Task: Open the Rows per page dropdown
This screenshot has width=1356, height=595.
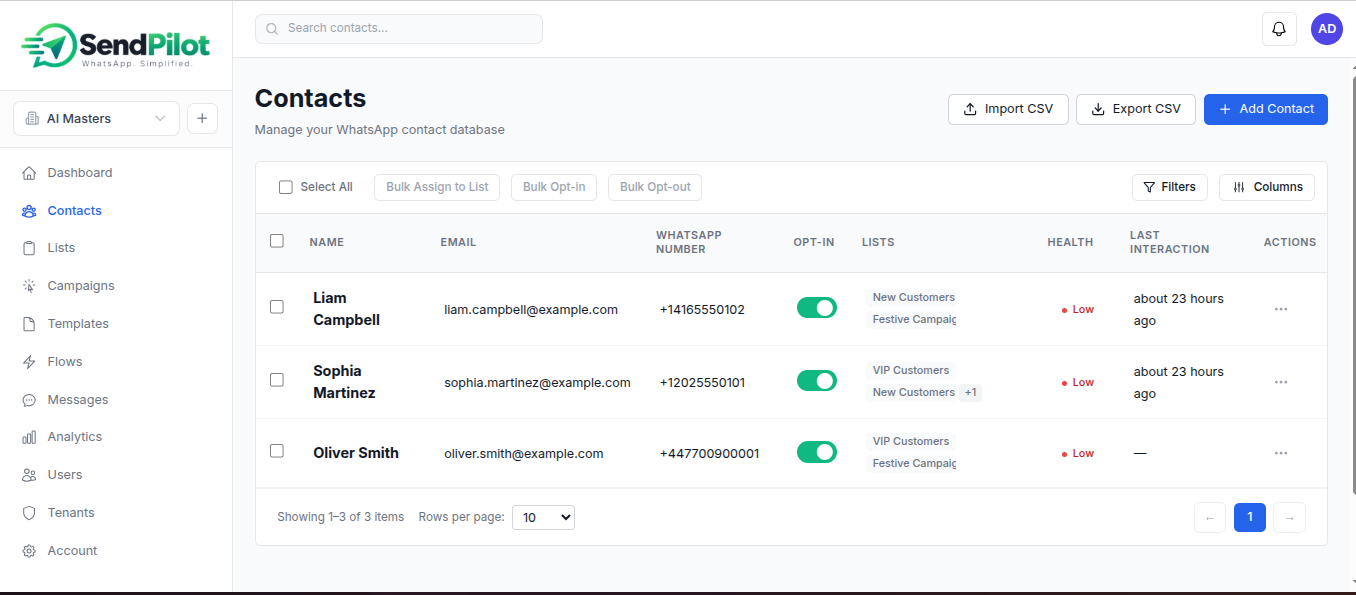Action: (x=543, y=517)
